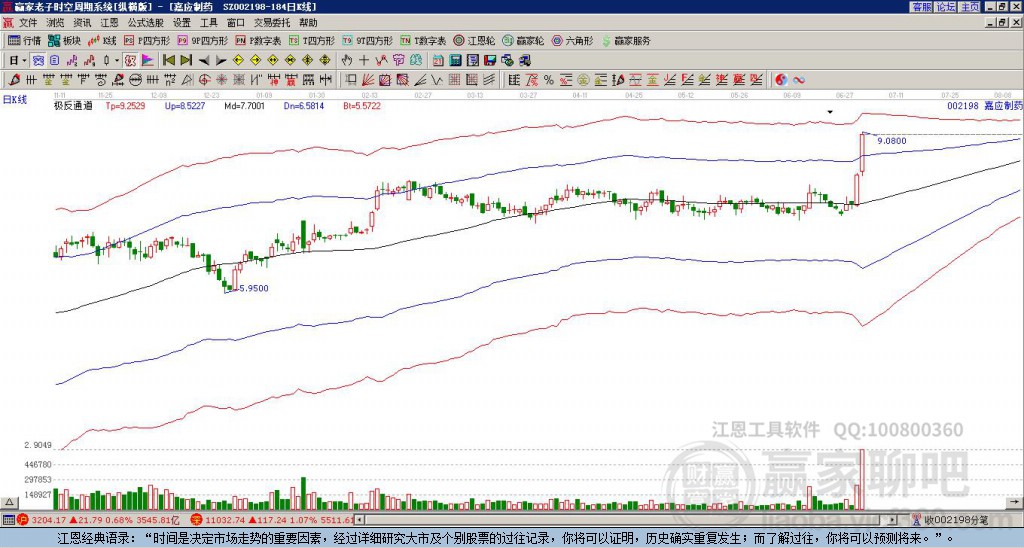This screenshot has height=548, width=1024.
Task: Click the red floppy disk save icon
Action: (x=490, y=61)
